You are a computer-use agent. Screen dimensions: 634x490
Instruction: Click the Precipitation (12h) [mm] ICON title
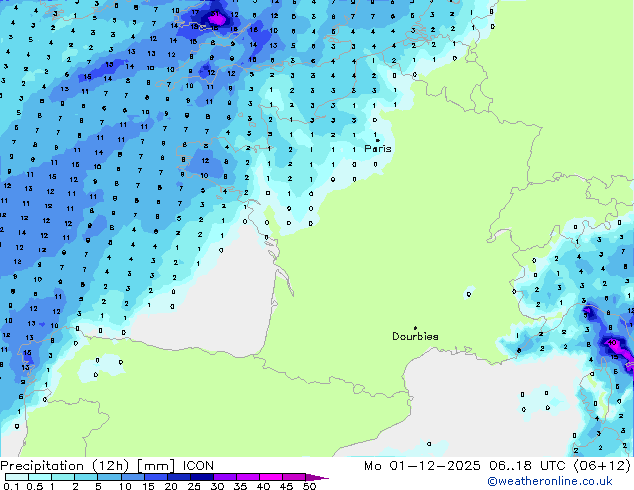coord(107,466)
